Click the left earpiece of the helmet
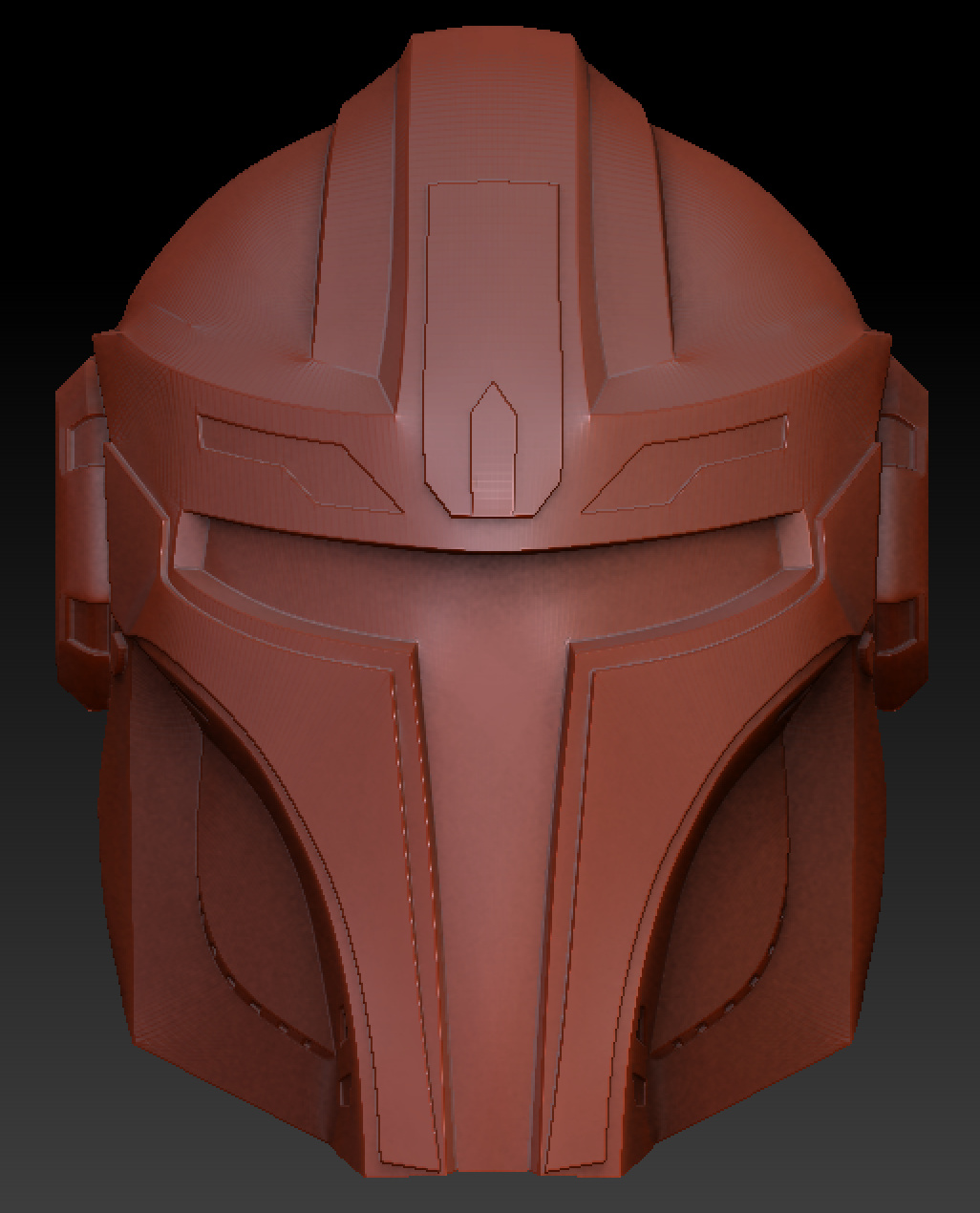This screenshot has height=1213, width=980. pos(84,535)
